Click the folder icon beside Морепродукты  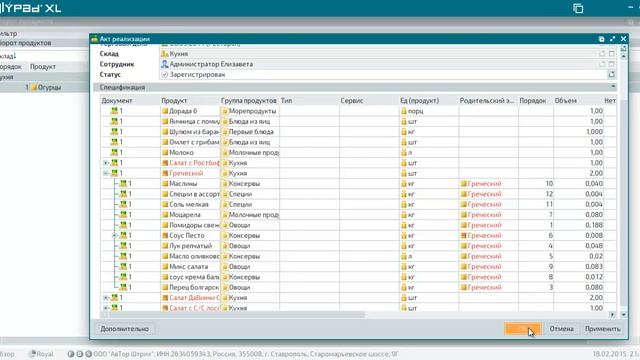[x=224, y=111]
